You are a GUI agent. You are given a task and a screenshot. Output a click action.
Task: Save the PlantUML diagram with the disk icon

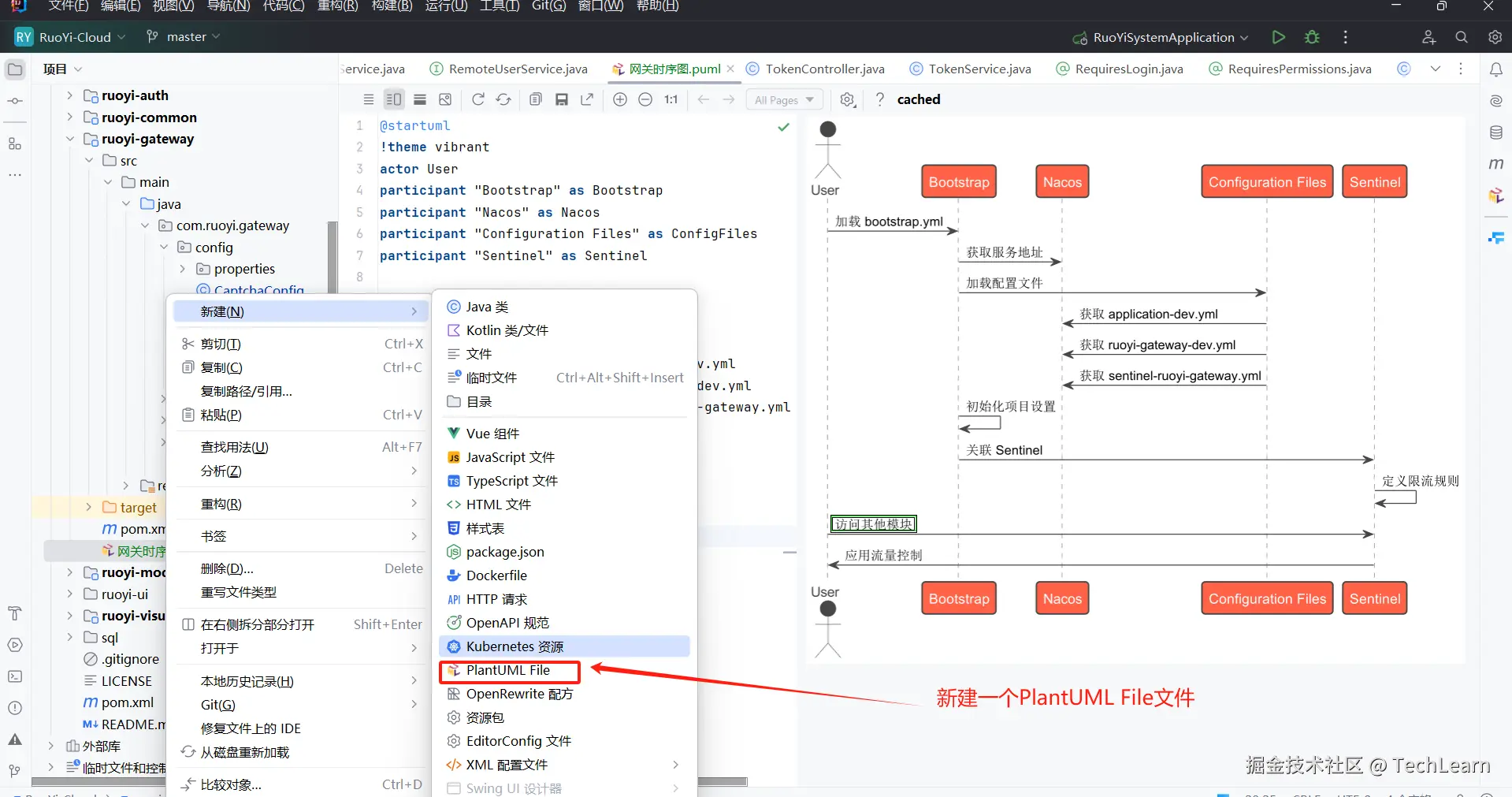(x=562, y=99)
